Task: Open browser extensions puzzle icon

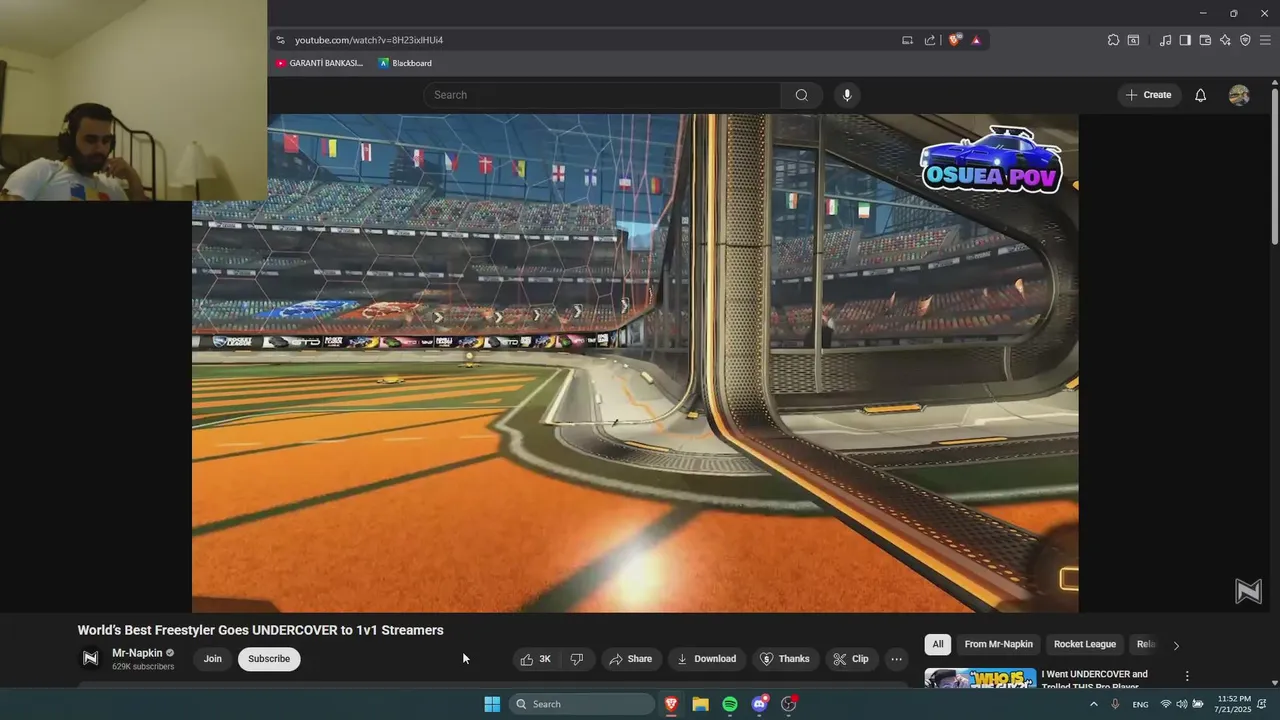Action: 1113,40
